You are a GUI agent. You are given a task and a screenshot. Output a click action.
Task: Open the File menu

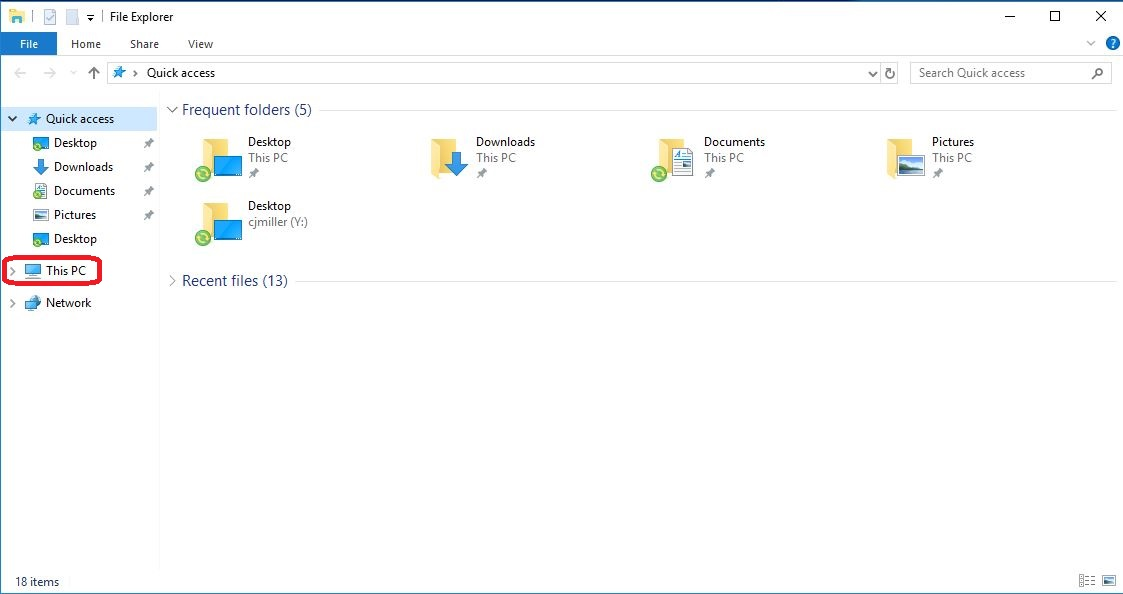pos(29,44)
